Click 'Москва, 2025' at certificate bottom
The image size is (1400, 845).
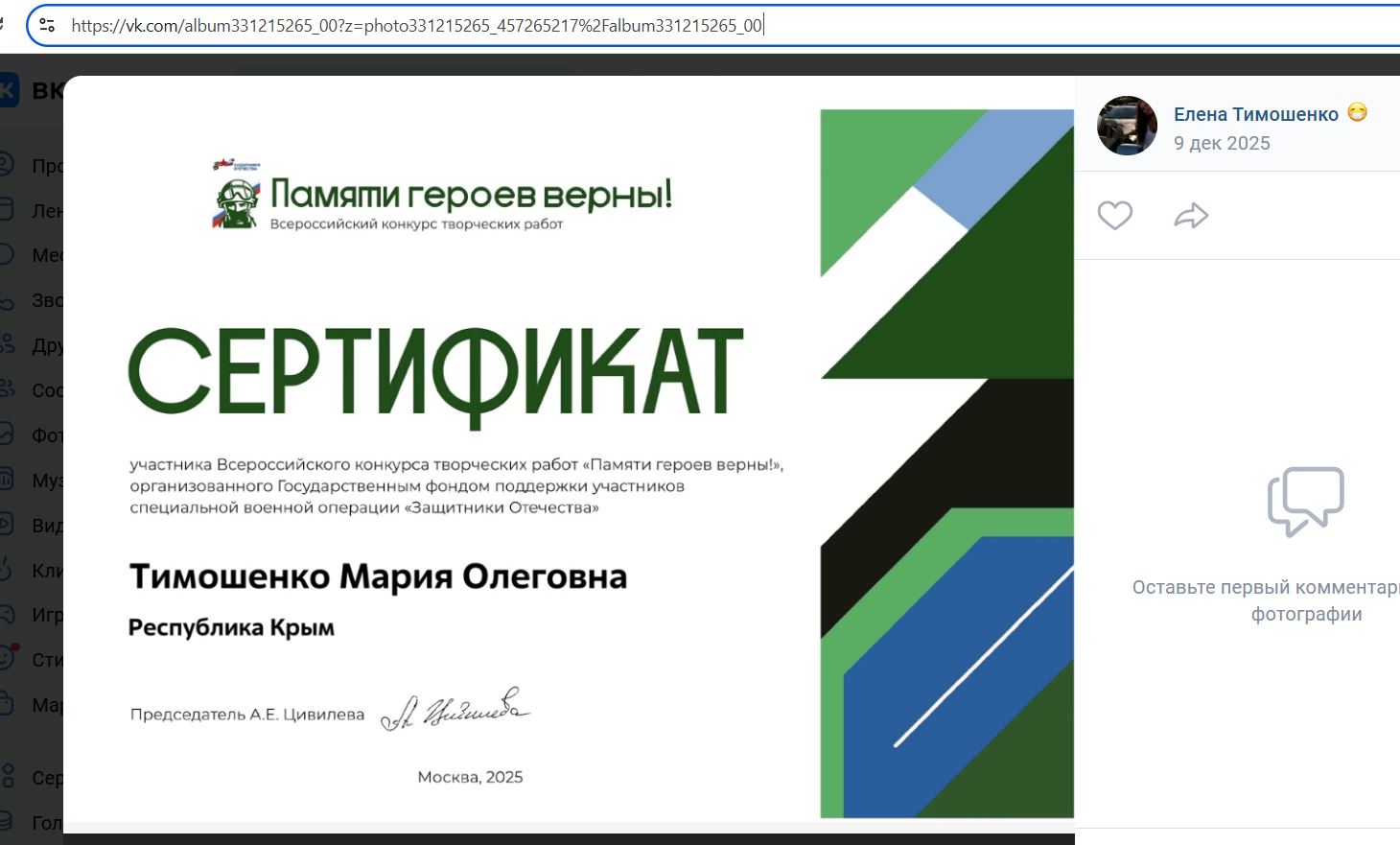coord(470,777)
